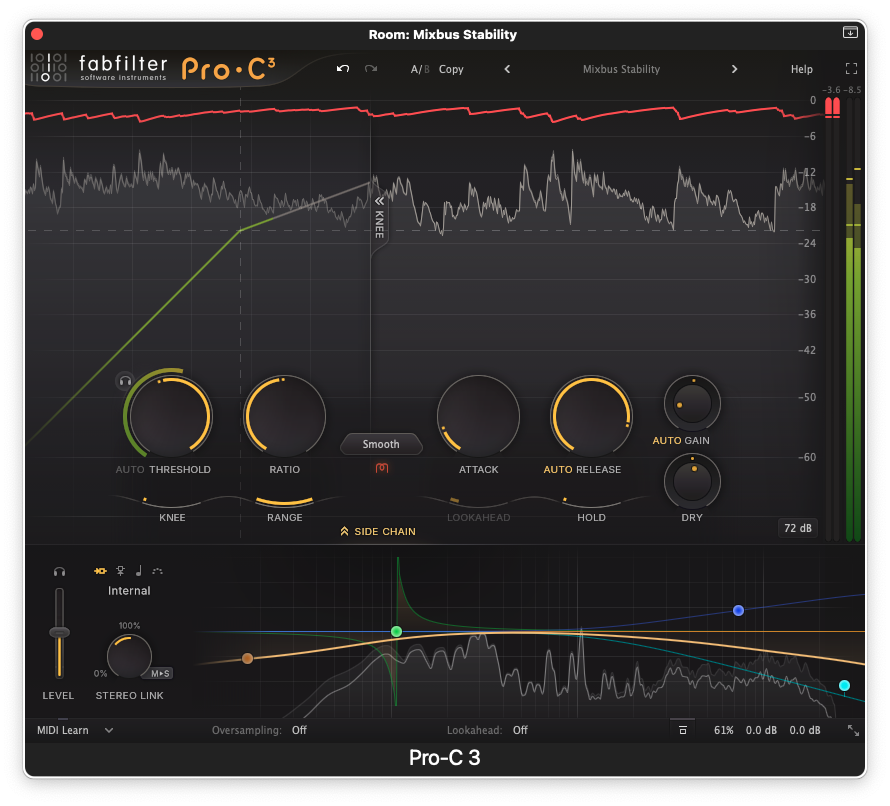
Task: Click the side chain audition headphones icon
Action: click(x=60, y=571)
